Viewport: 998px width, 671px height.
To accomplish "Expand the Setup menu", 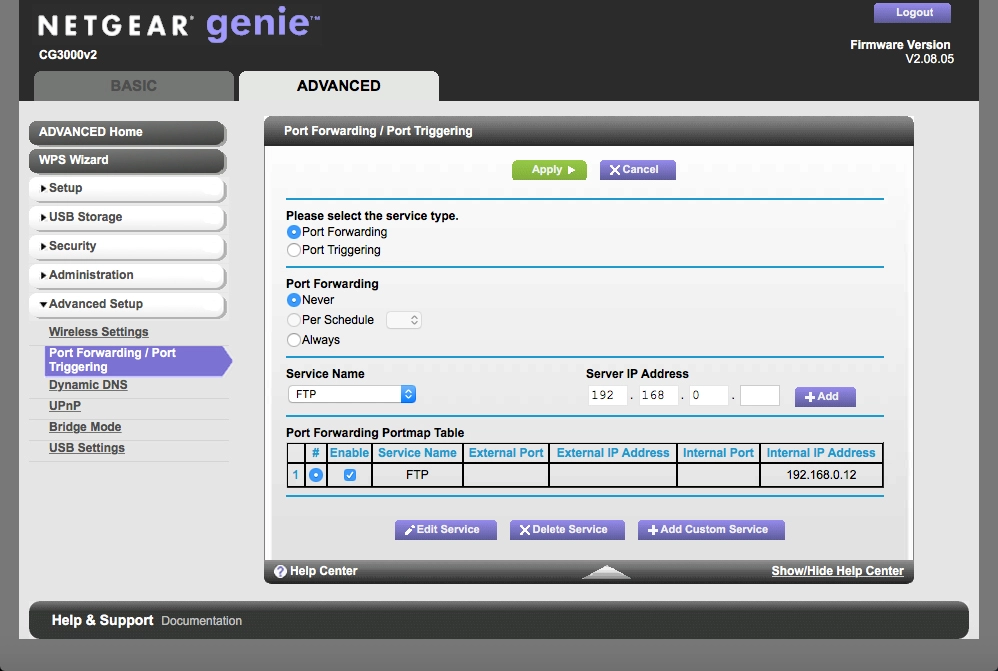I will pos(127,188).
